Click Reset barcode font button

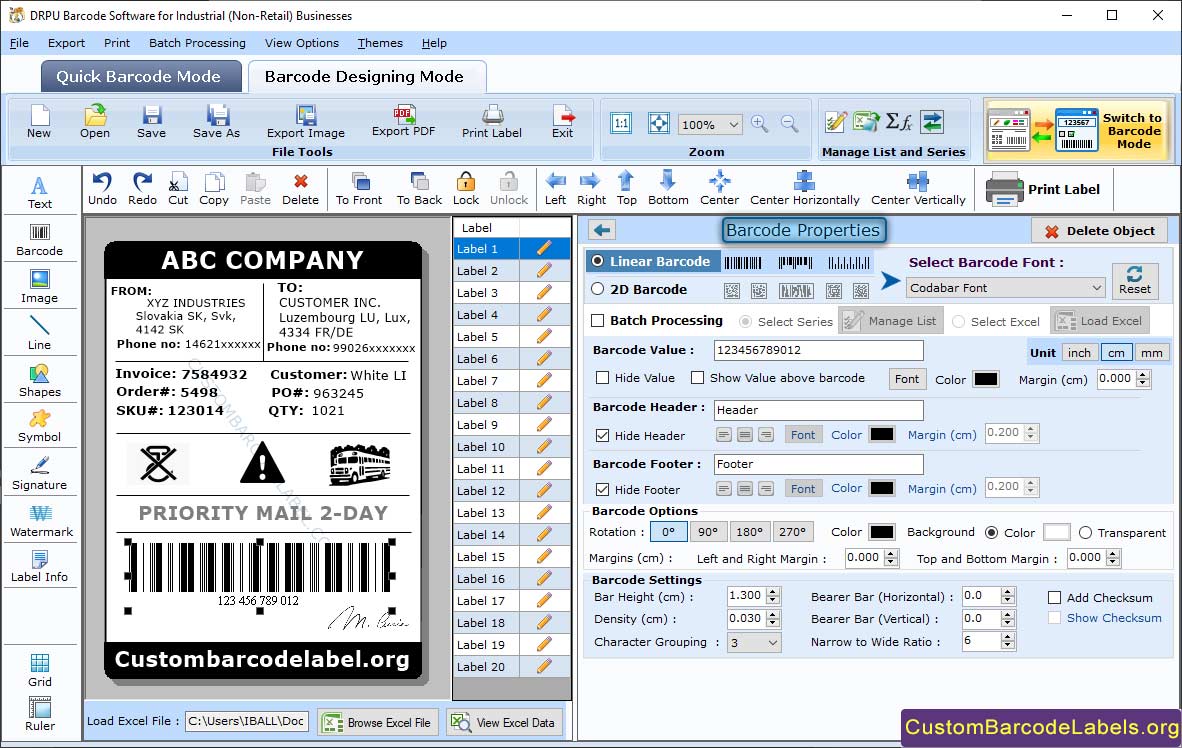pyautogui.click(x=1135, y=280)
